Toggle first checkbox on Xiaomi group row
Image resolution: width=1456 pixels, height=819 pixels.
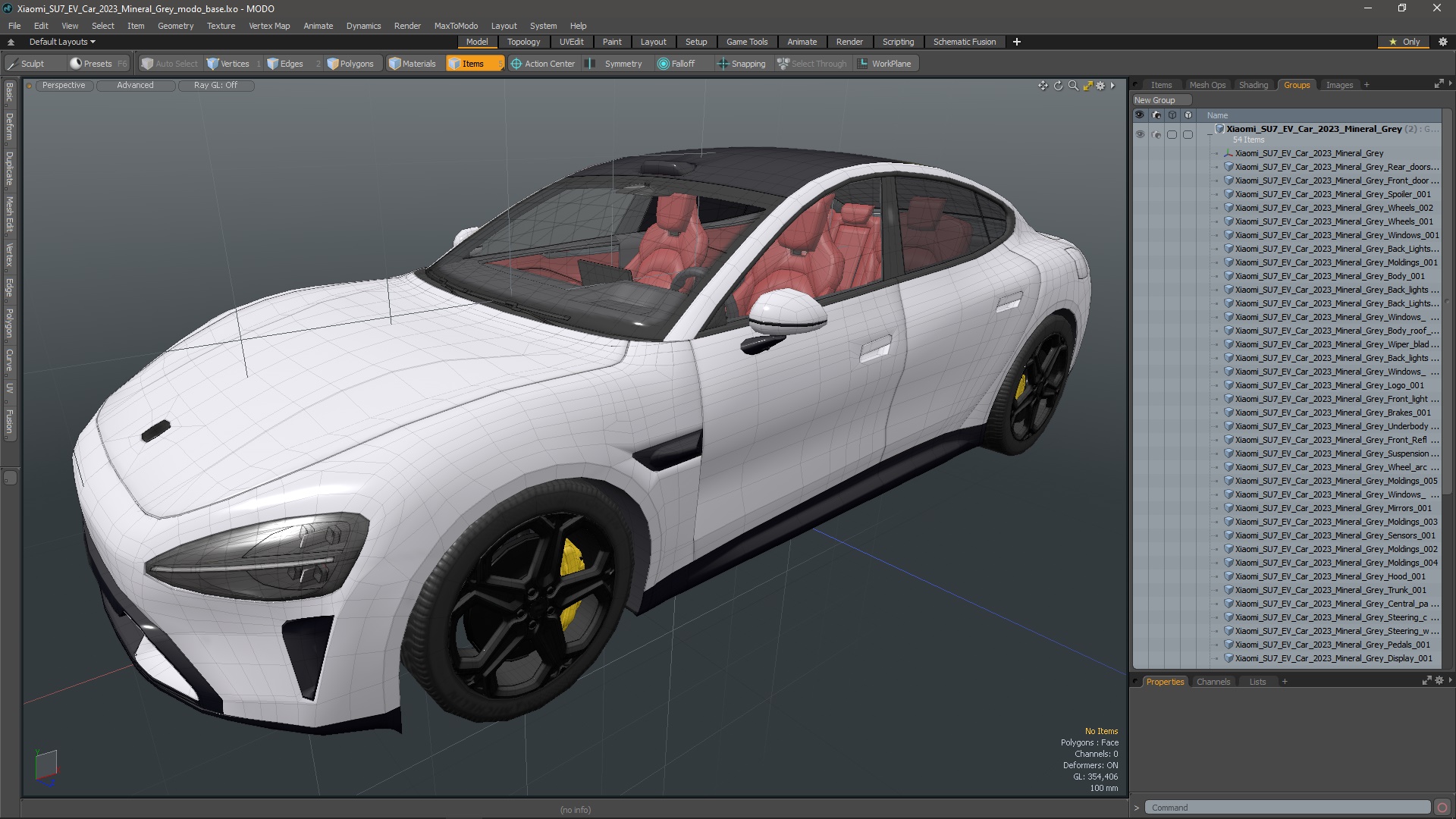point(1172,134)
